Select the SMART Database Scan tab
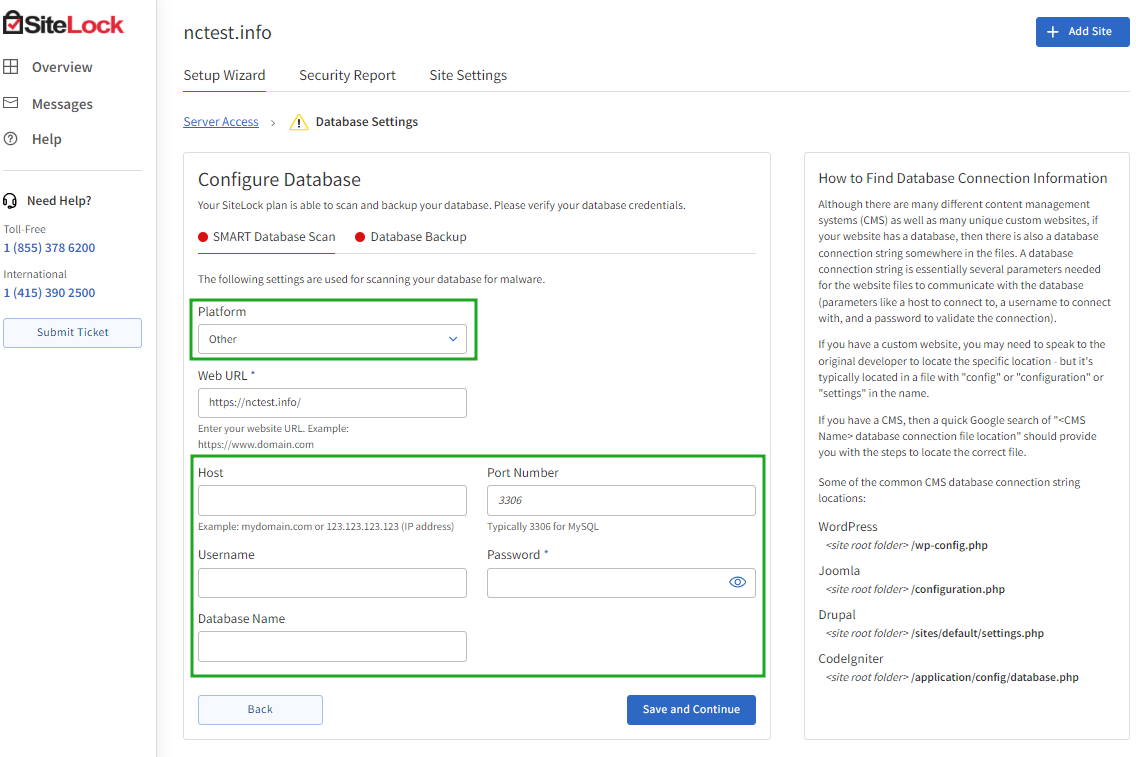 pyautogui.click(x=267, y=237)
